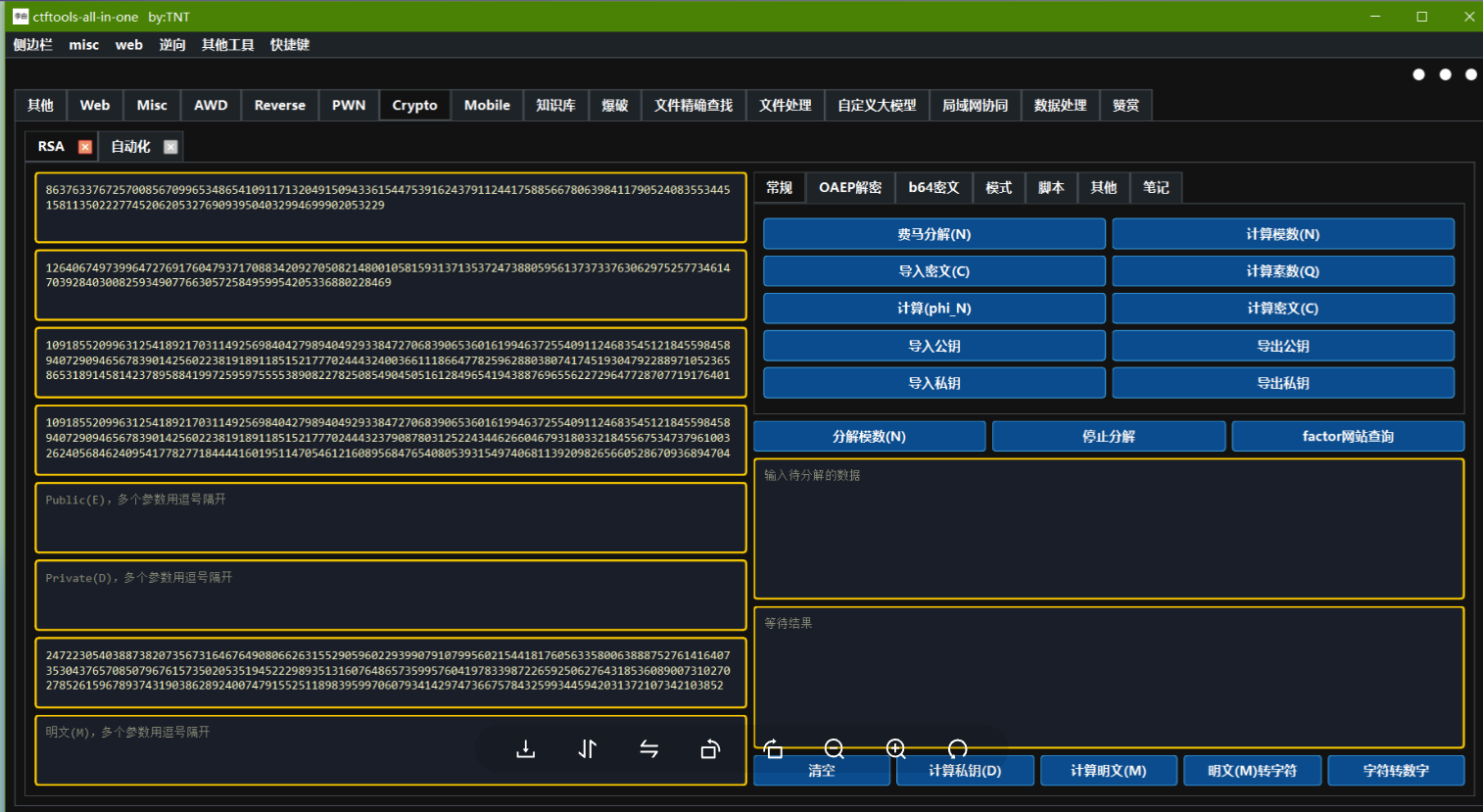Click the factor网站查询 button
The height and width of the screenshot is (812, 1483).
pos(1348,435)
